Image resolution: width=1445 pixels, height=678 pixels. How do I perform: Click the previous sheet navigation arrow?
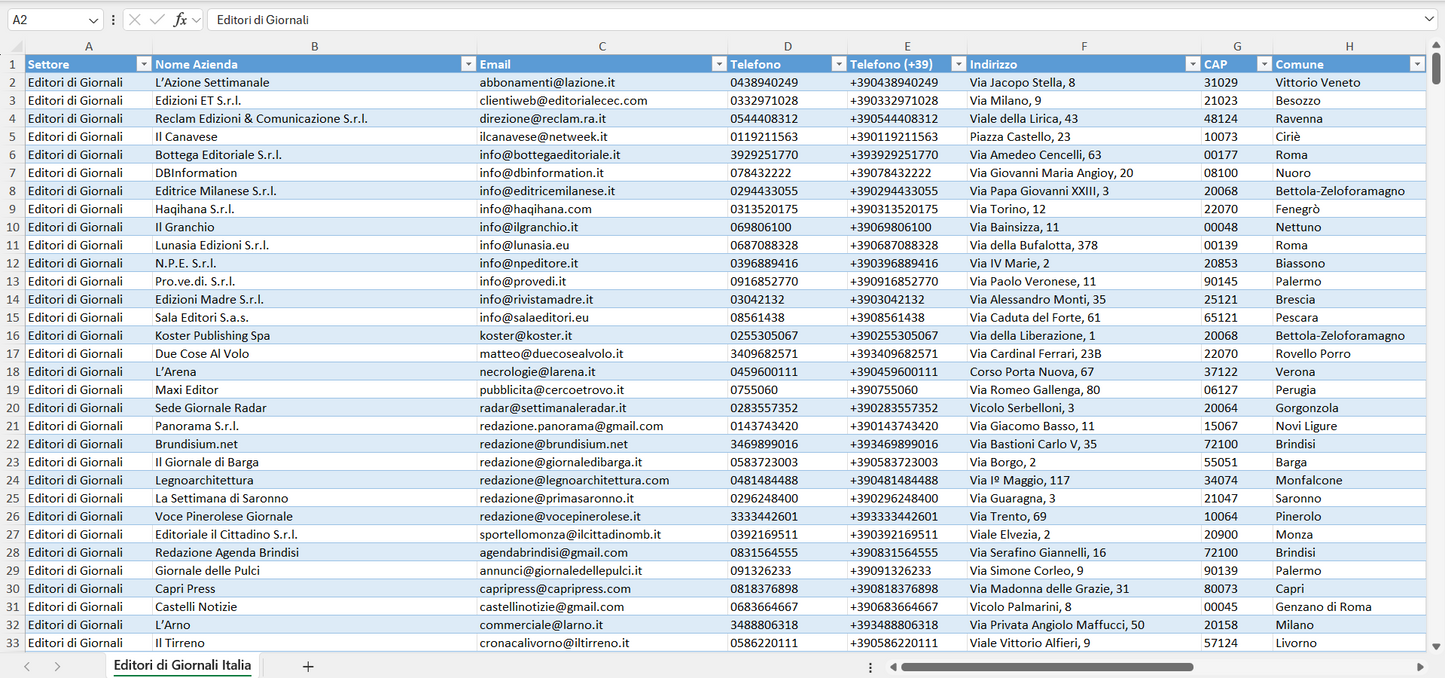tap(27, 666)
